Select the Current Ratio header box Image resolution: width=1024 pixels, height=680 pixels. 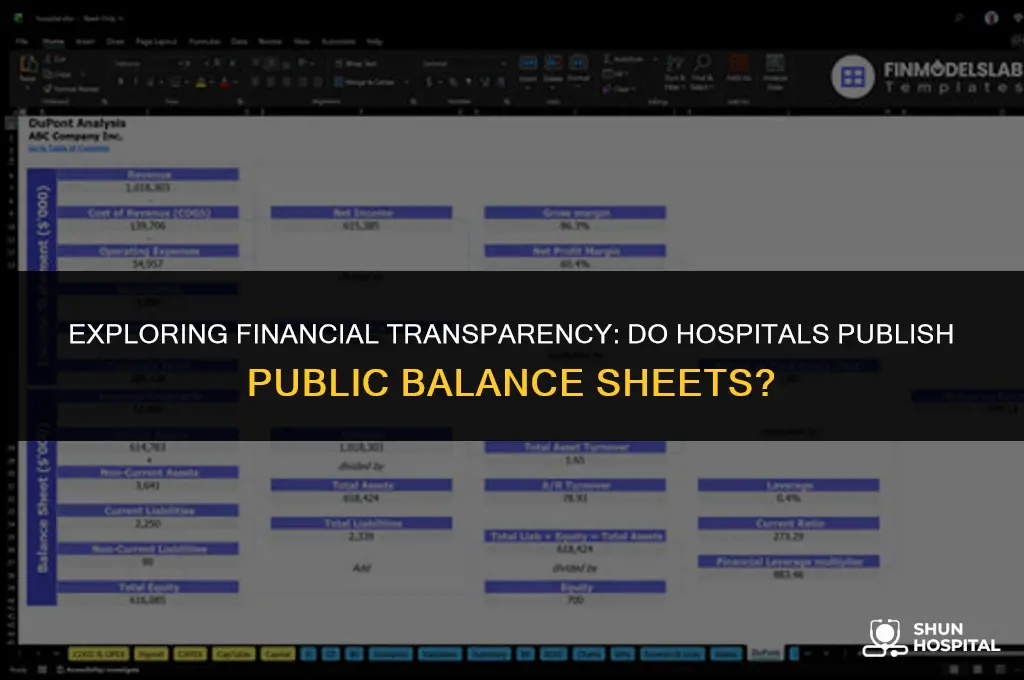point(788,523)
